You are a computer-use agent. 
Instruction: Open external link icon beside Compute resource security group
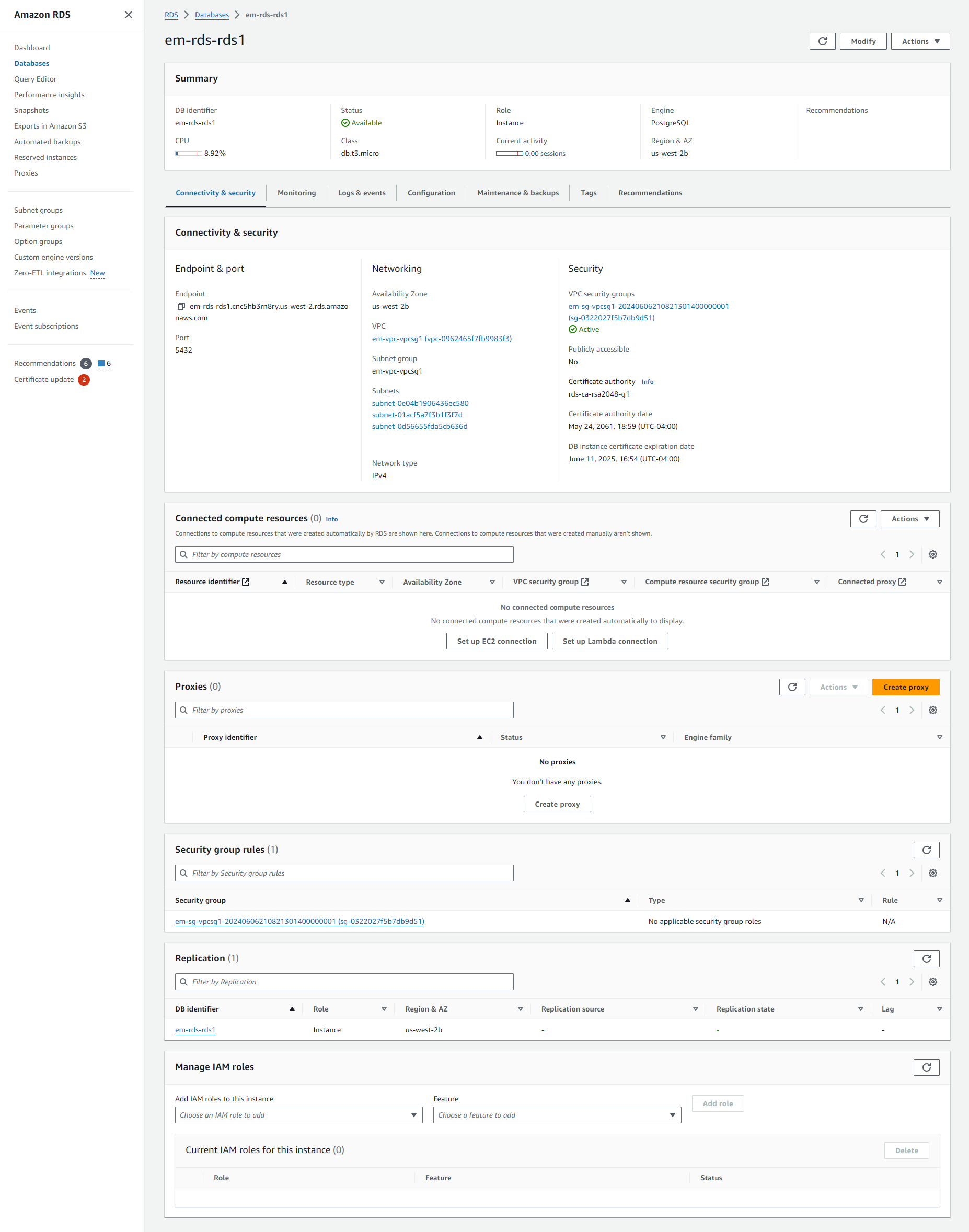[765, 582]
